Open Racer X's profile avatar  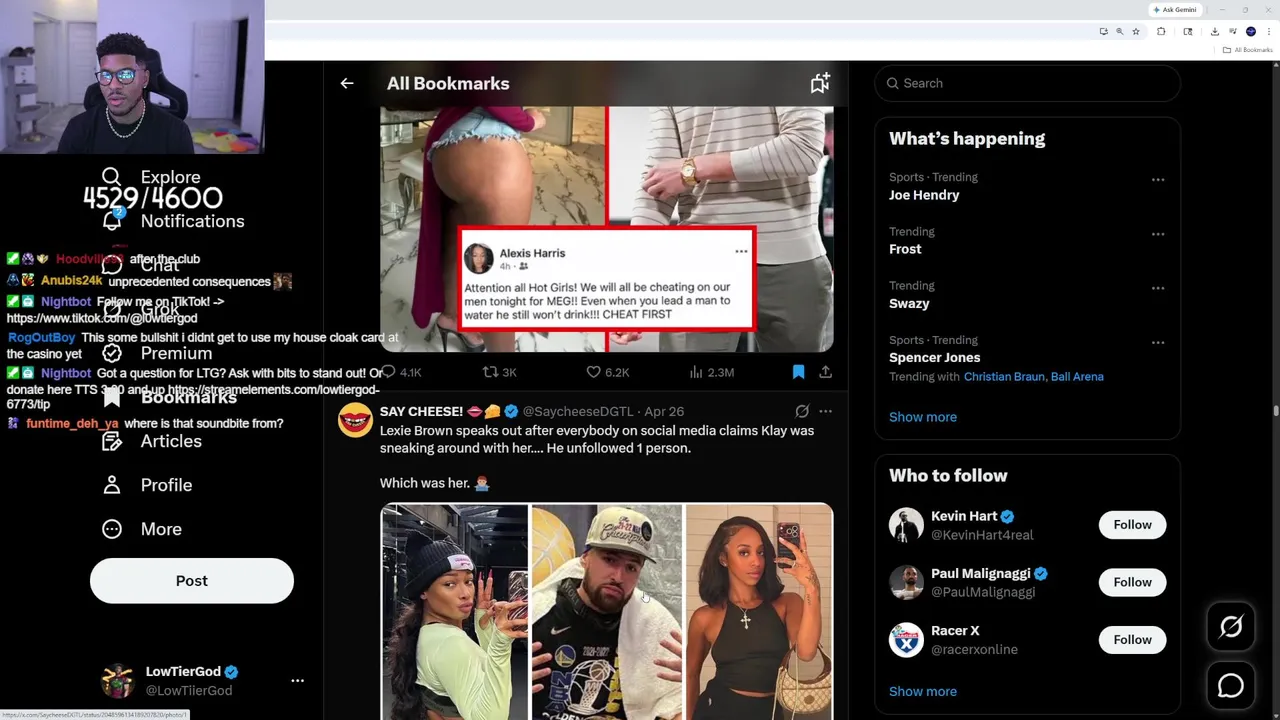906,640
